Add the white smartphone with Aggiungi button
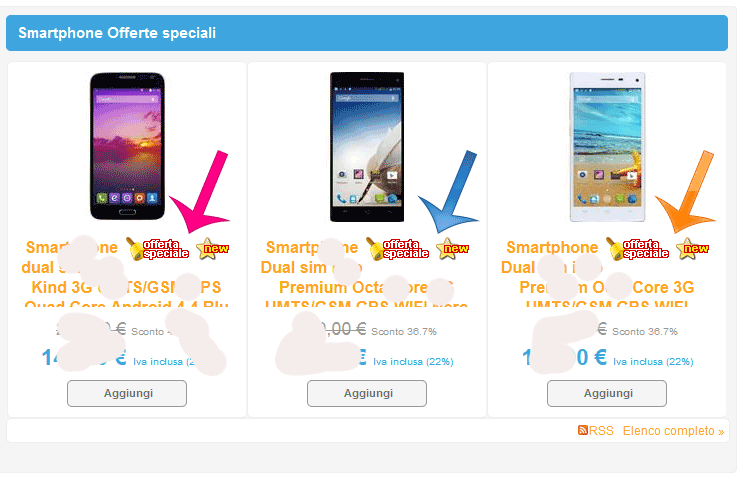The height and width of the screenshot is (498, 747). click(x=607, y=394)
